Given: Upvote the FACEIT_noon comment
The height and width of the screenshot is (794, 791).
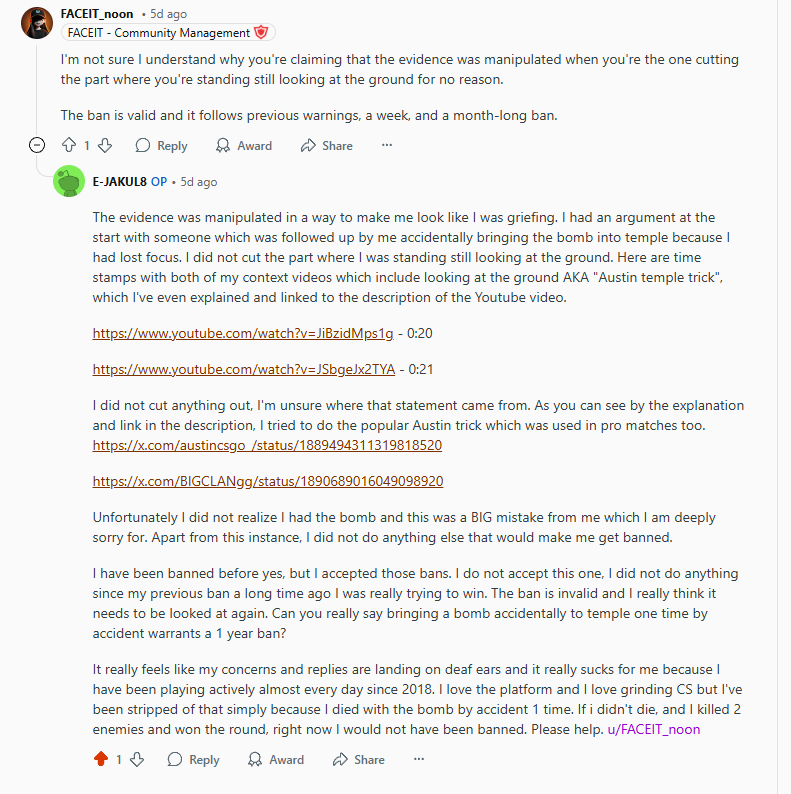Looking at the screenshot, I should (69, 145).
